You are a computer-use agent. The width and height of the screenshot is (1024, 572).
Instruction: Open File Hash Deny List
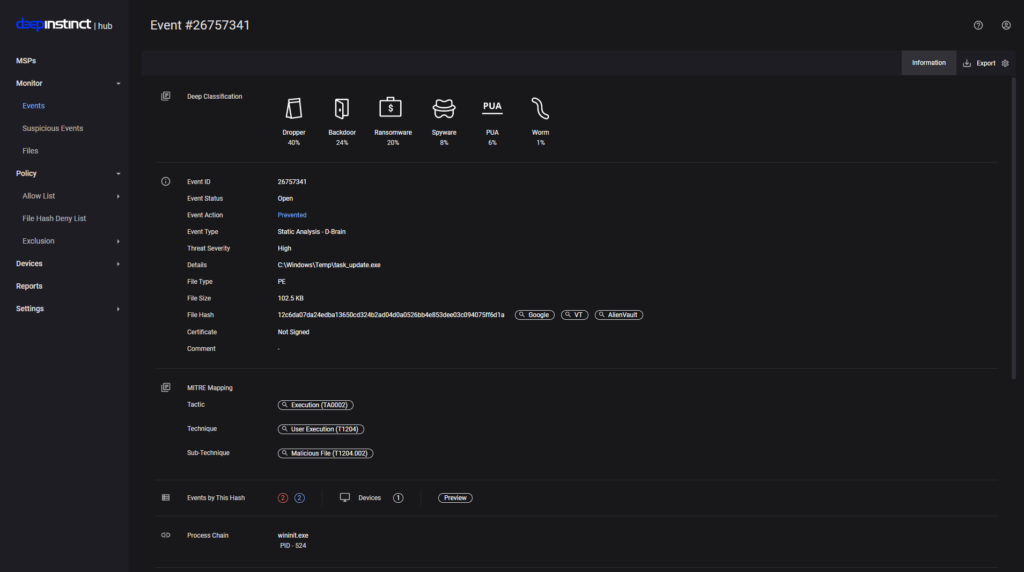coord(54,219)
